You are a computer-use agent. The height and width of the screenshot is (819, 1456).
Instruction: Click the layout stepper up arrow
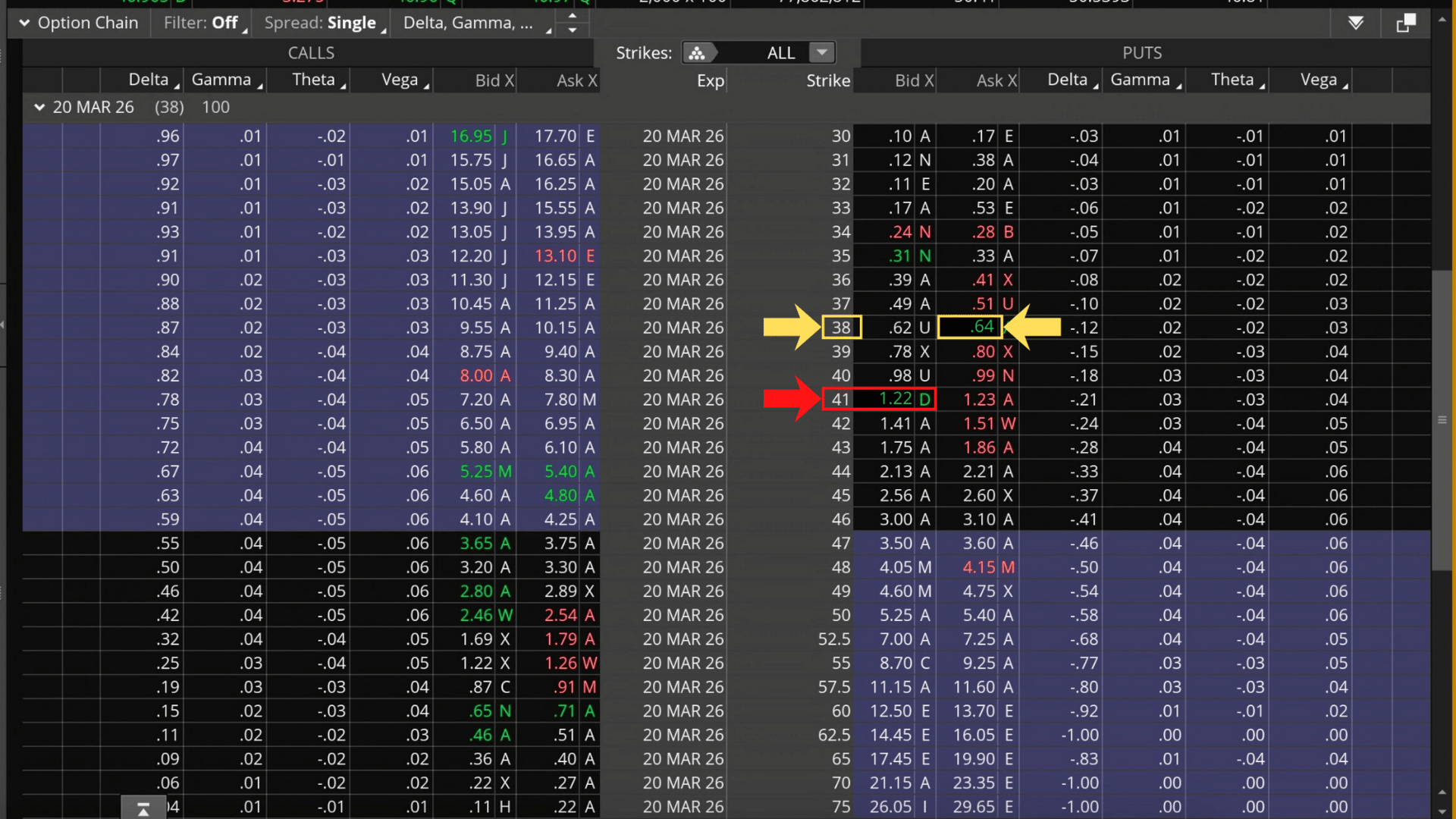[573, 15]
